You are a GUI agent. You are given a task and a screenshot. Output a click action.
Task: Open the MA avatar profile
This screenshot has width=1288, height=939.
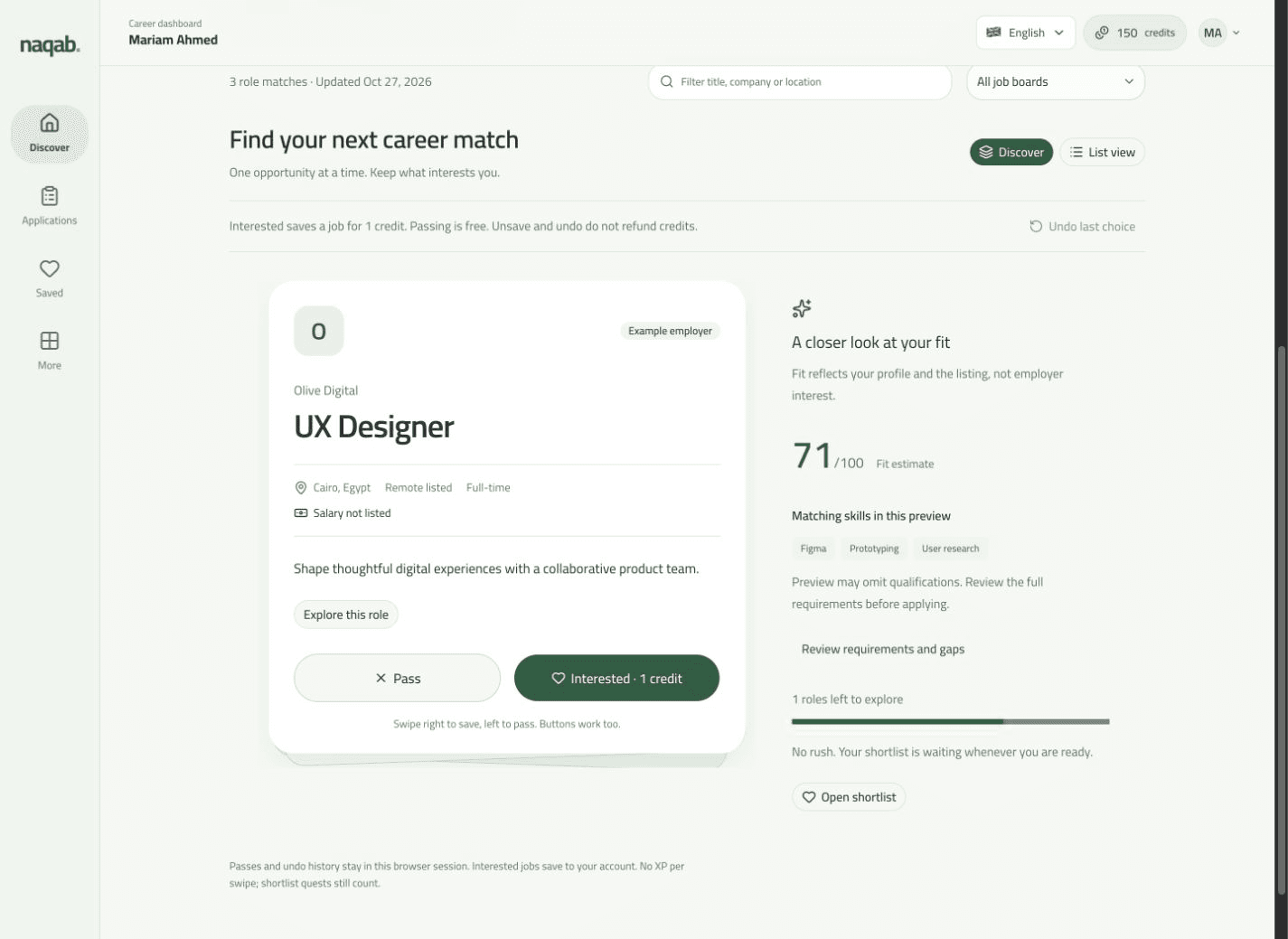click(1212, 33)
